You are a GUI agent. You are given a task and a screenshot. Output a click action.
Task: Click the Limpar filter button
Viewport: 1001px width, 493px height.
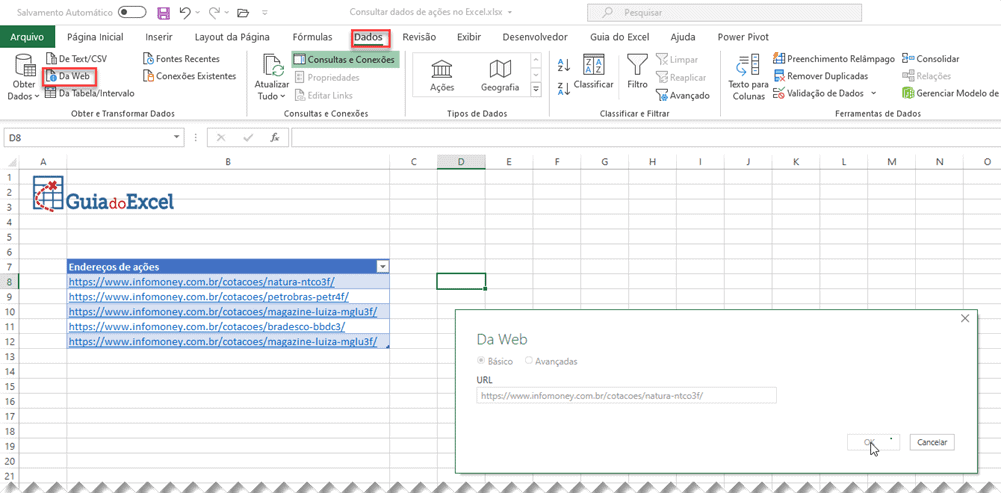[x=677, y=59]
